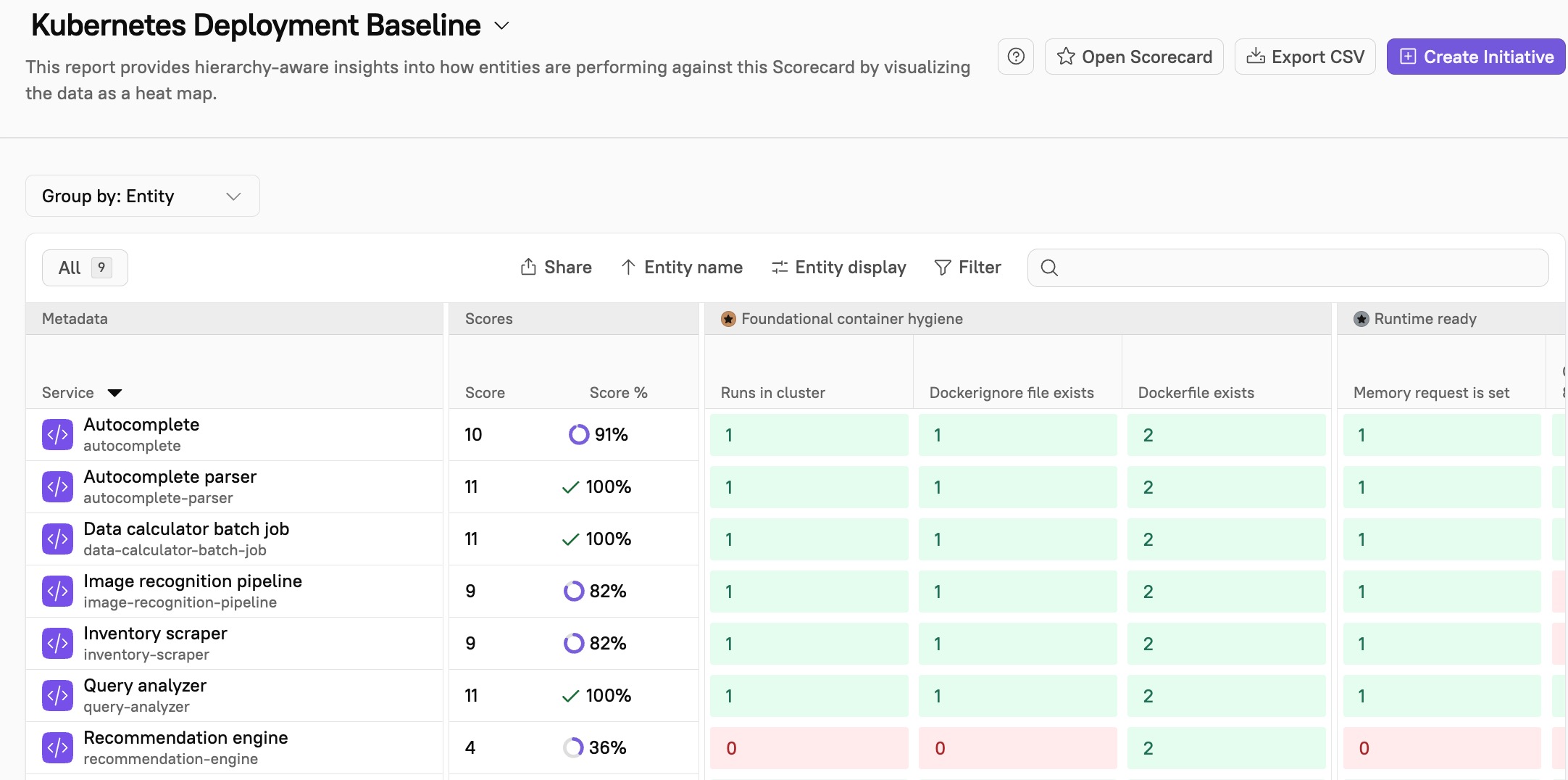The height and width of the screenshot is (780, 1568).
Task: Click the Query analyzer code icon
Action: pos(57,695)
